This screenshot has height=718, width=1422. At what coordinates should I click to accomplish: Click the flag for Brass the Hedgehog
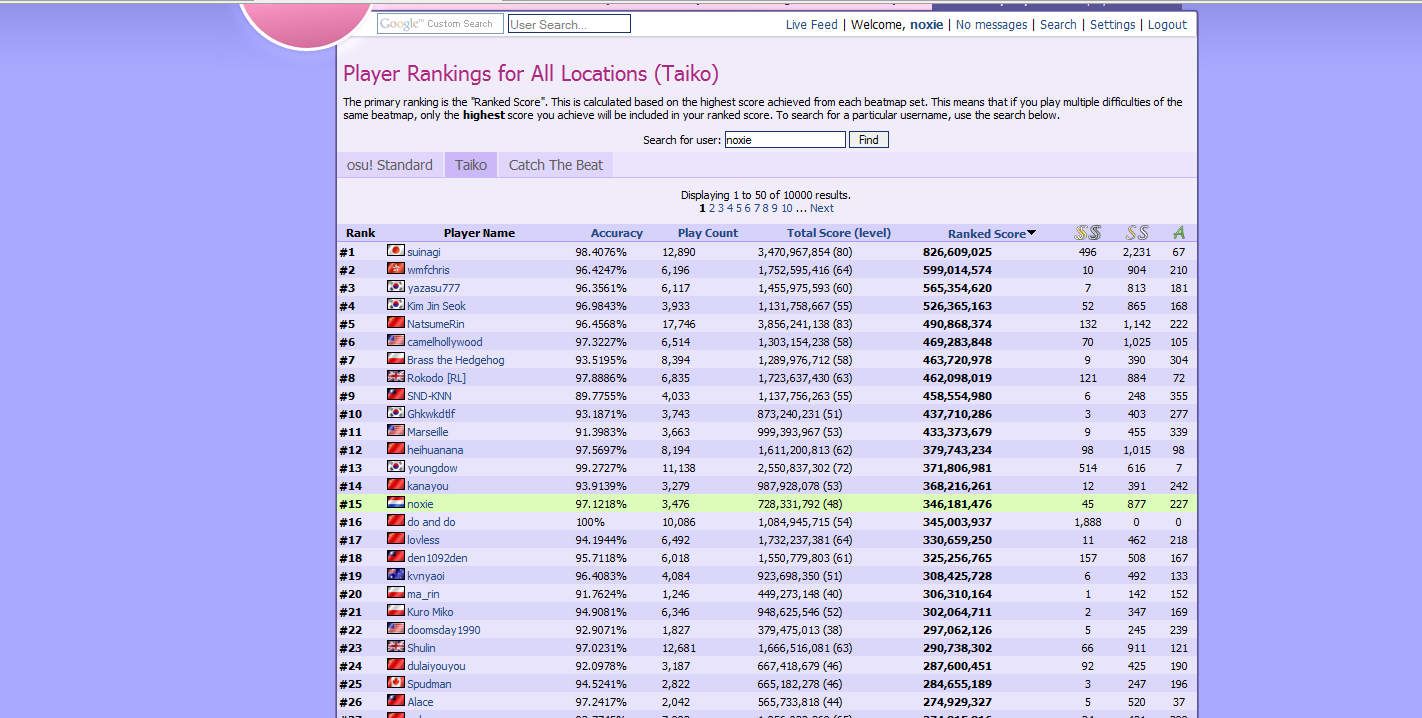(x=395, y=359)
